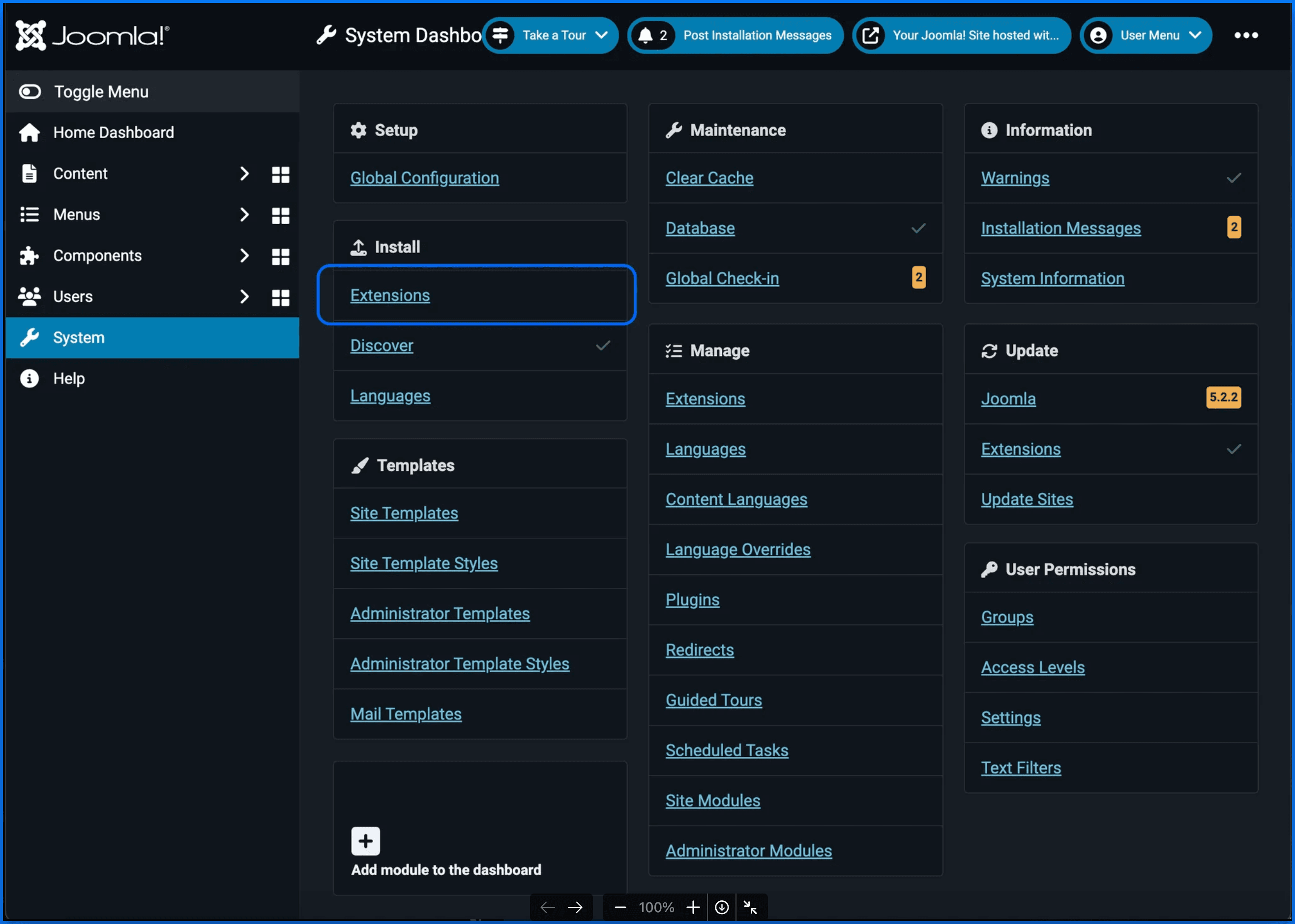Click the download icon in bottom toolbar
Image resolution: width=1295 pixels, height=924 pixels.
pos(721,907)
